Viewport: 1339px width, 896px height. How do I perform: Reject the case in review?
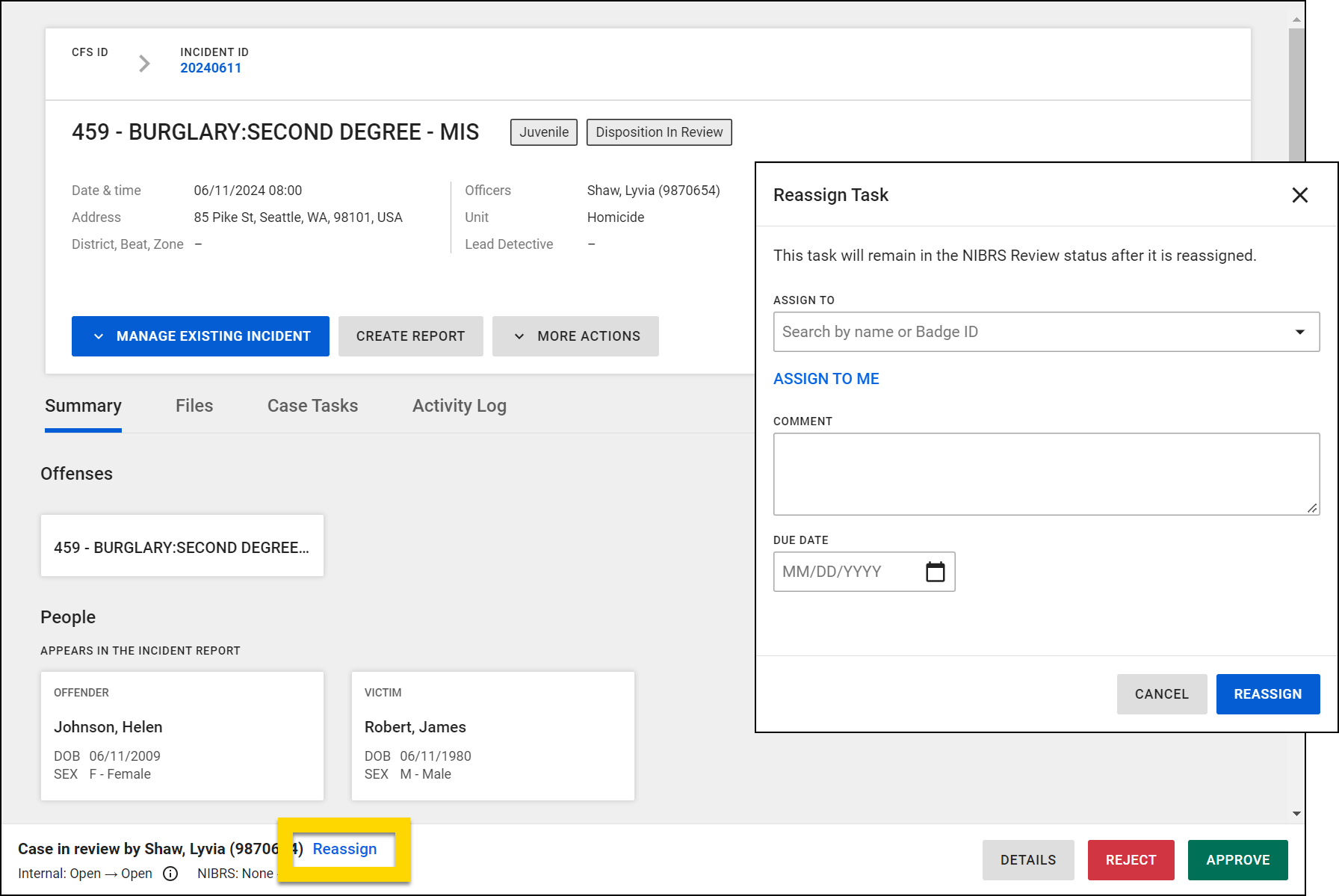[x=1131, y=860]
